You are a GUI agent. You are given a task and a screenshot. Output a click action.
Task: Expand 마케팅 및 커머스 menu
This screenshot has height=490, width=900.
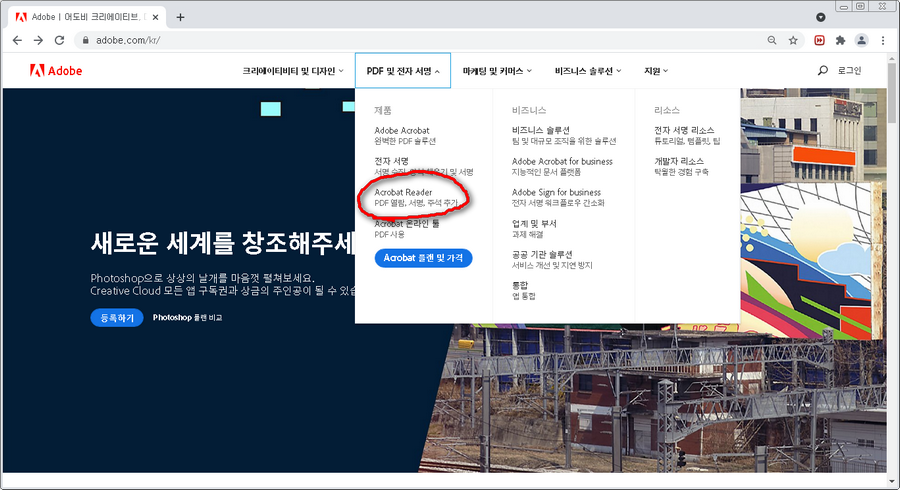(497, 71)
